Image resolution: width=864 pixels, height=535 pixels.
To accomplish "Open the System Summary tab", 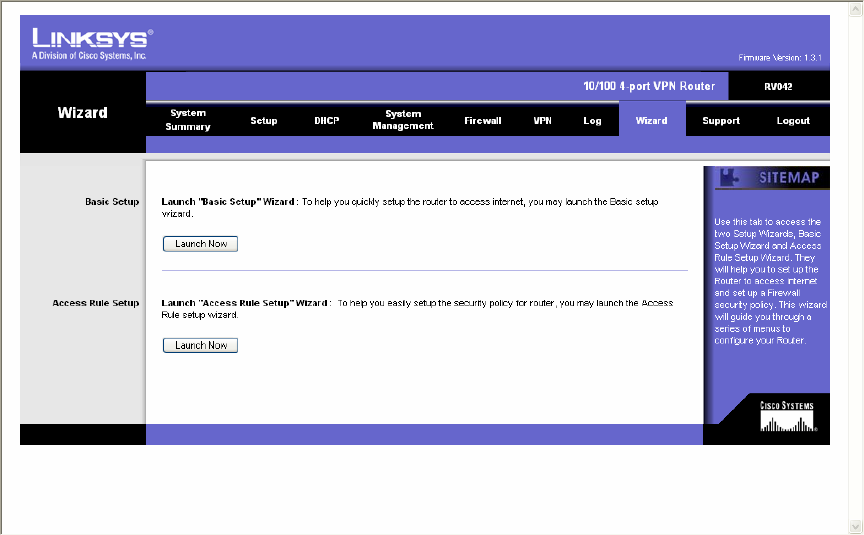I will coord(188,120).
